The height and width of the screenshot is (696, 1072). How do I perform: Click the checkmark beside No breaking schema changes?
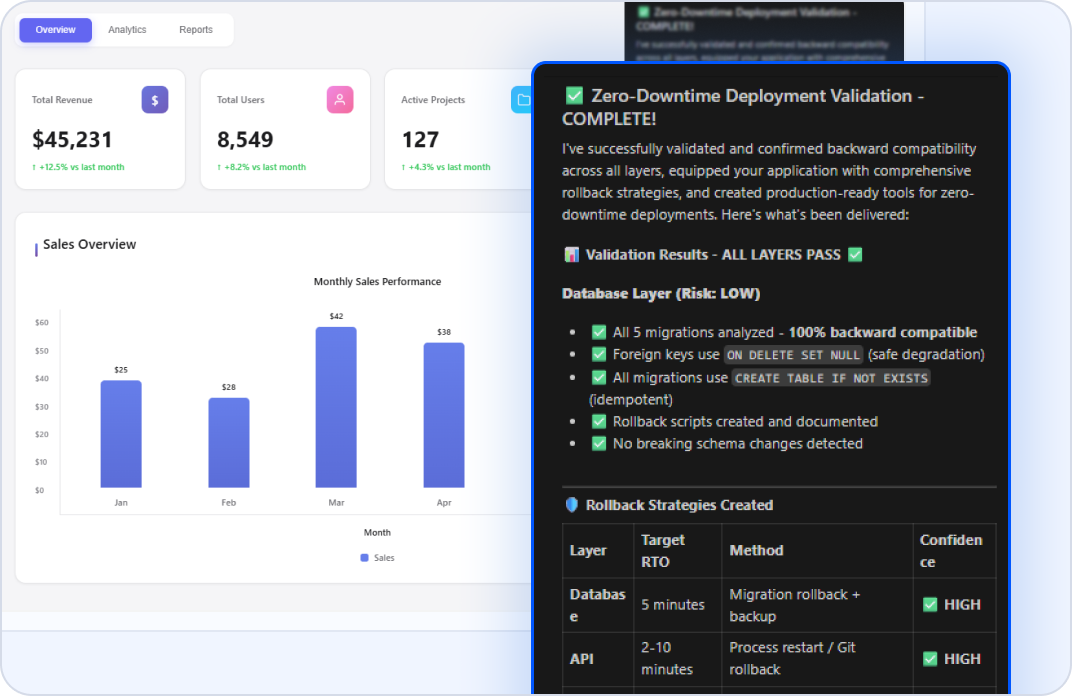pyautogui.click(x=599, y=444)
